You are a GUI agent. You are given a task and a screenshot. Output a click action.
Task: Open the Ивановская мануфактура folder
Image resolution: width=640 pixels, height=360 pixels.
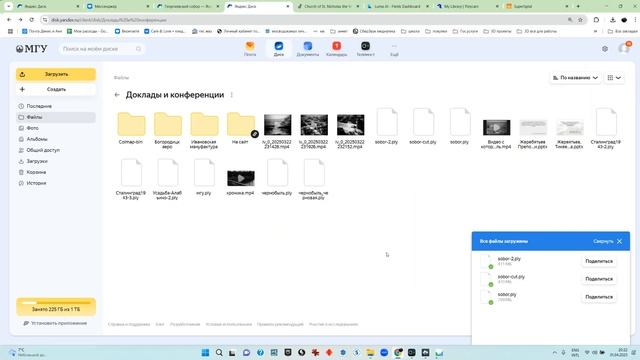pos(204,129)
